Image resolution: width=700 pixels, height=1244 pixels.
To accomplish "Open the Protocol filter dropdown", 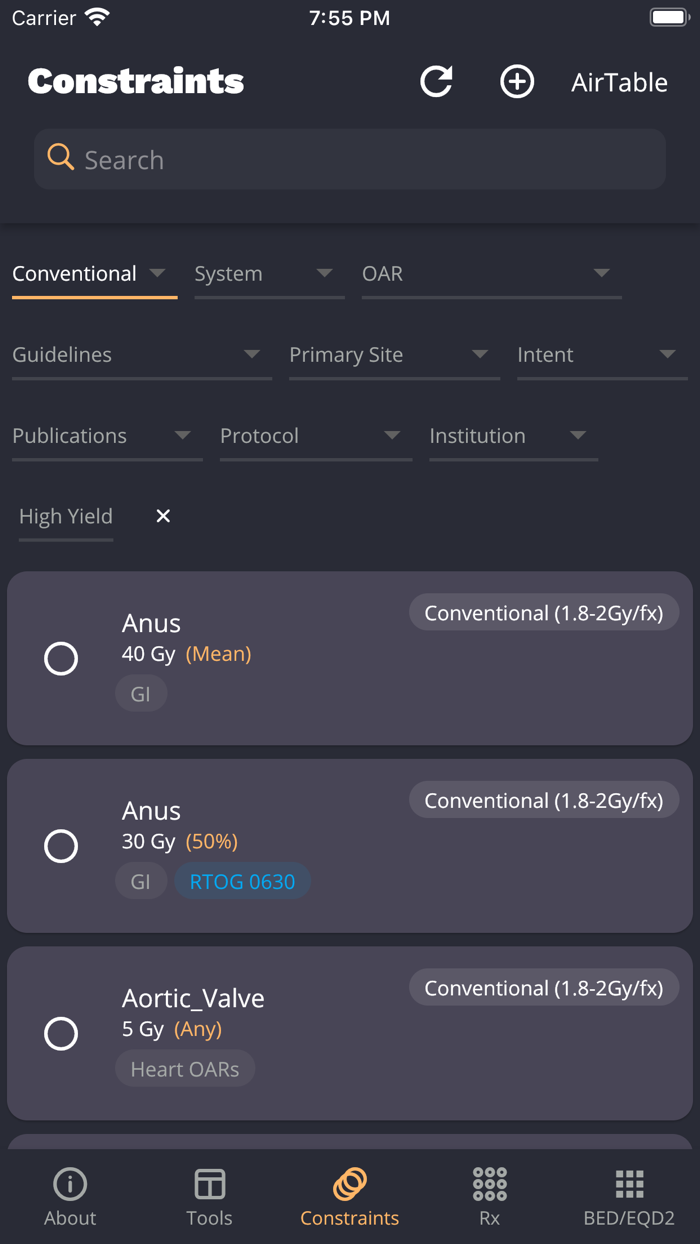I will (315, 436).
